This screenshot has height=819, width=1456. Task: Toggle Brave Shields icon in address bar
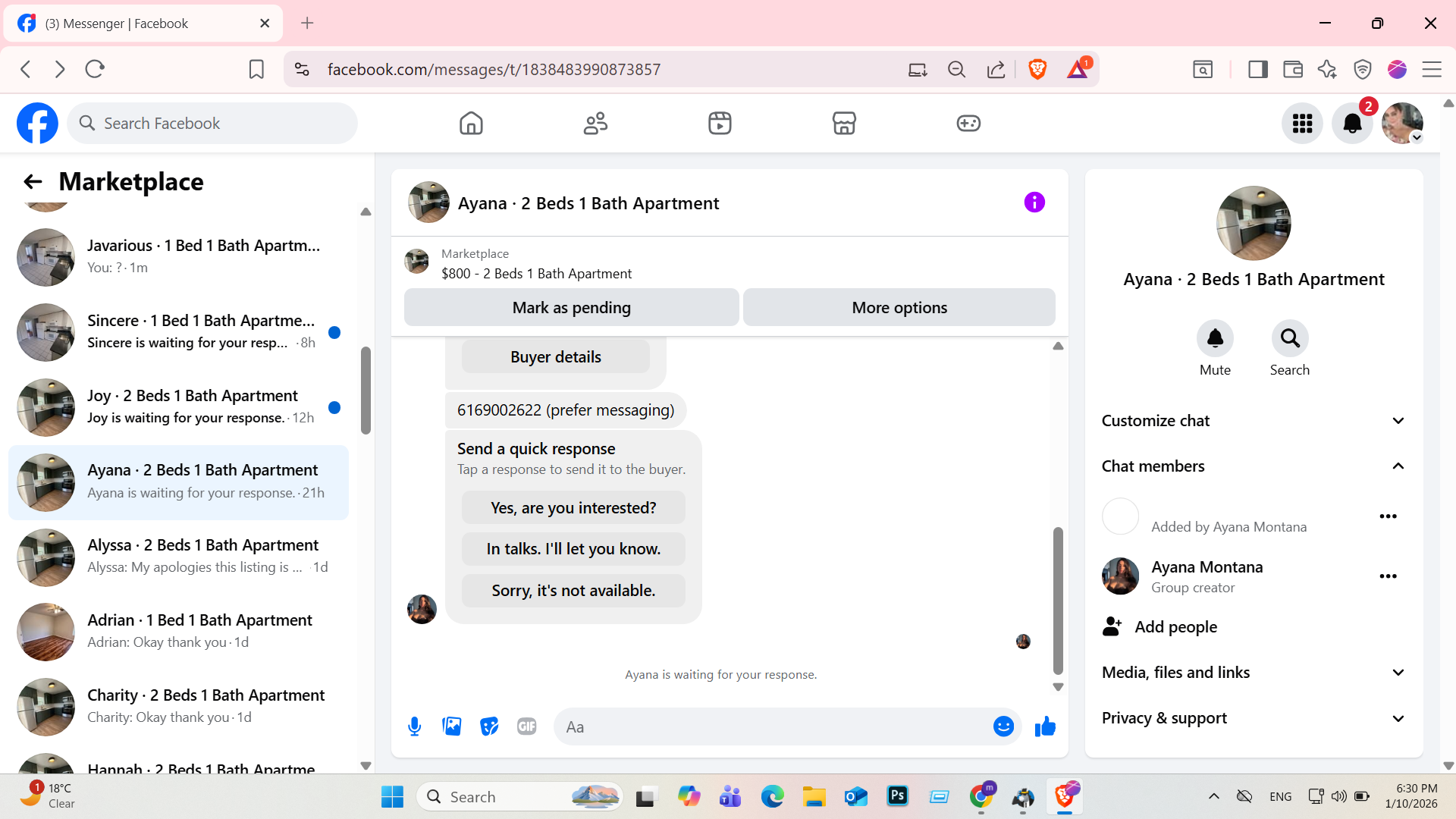[1037, 69]
